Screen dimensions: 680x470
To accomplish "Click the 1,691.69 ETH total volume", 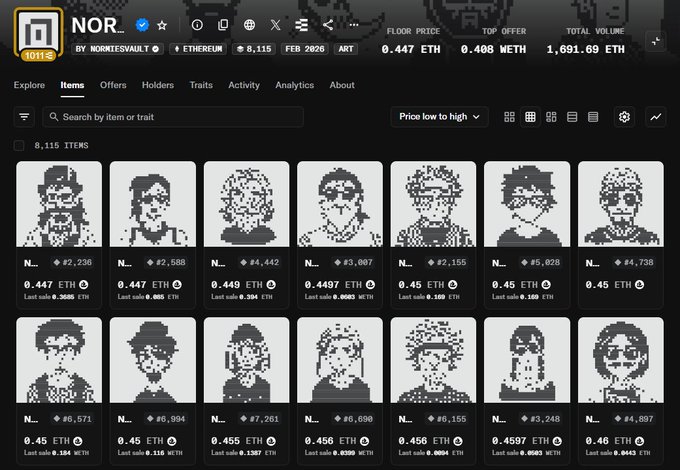I will click(585, 49).
